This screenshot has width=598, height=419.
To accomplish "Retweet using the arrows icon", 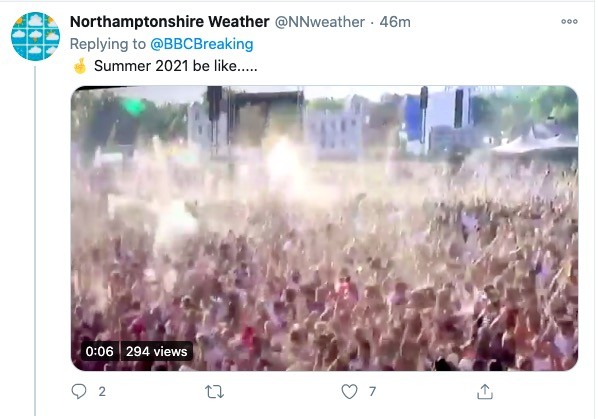I will tap(214, 392).
